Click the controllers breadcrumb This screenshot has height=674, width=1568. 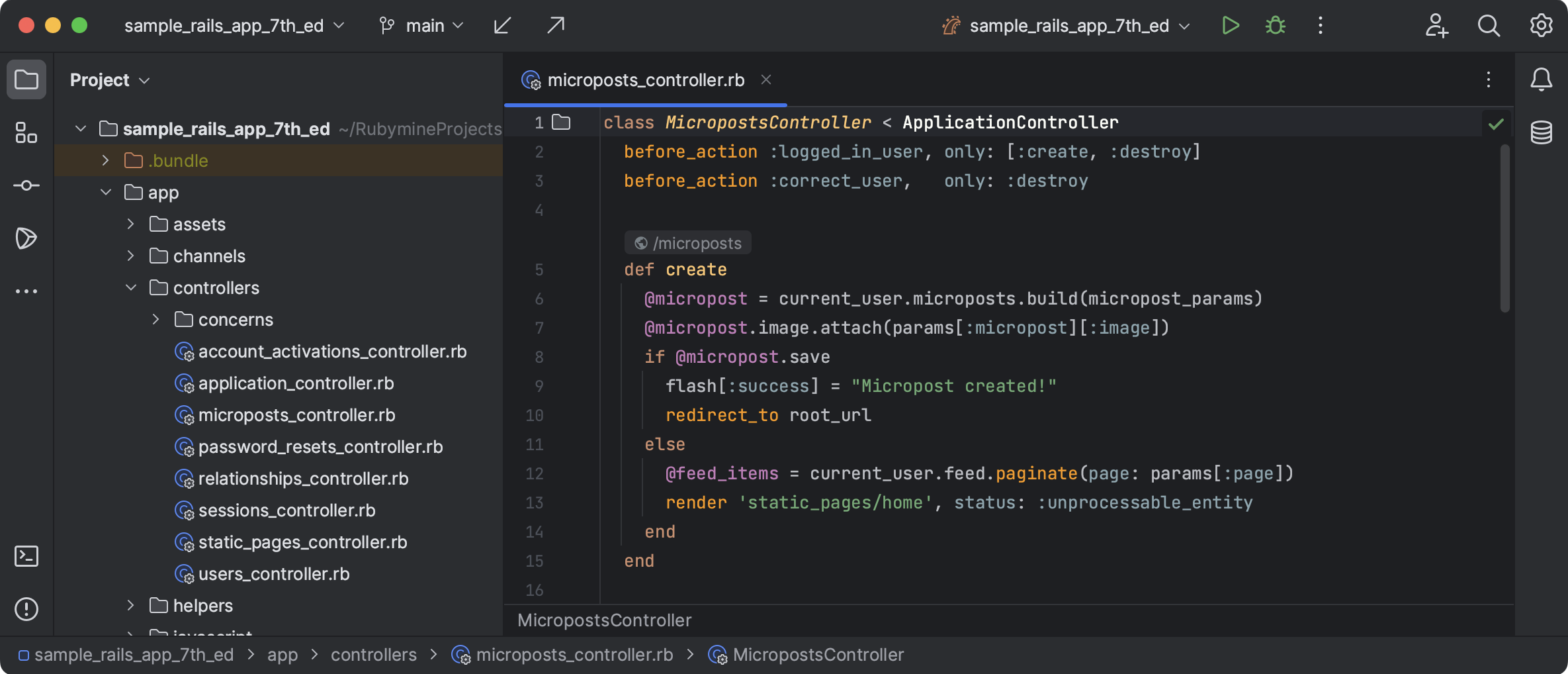374,655
